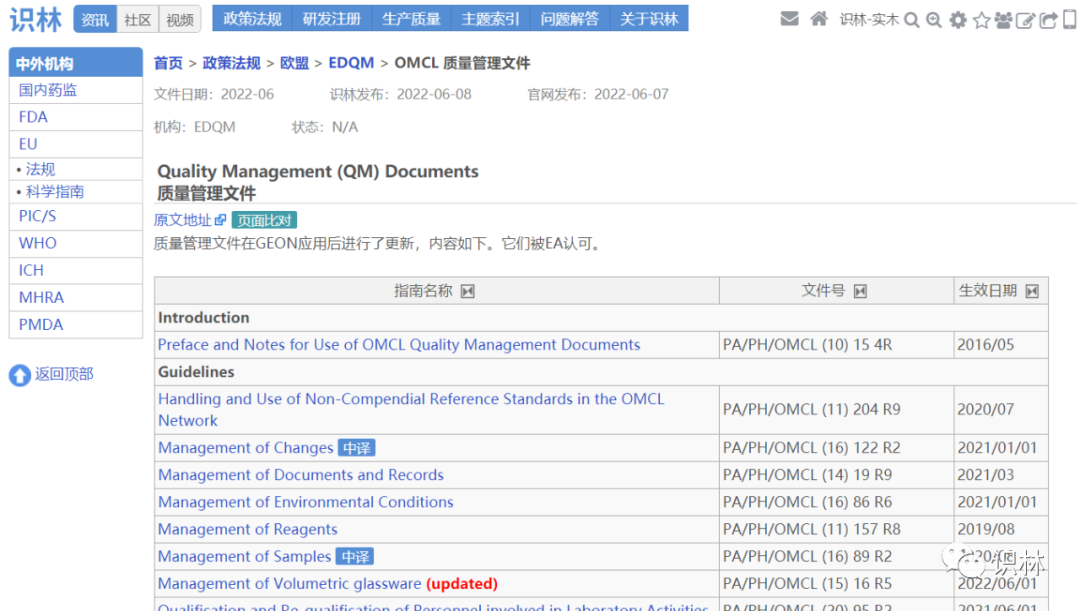1080x611 pixels.
Task: Go to home via house icon
Action: tap(819, 19)
